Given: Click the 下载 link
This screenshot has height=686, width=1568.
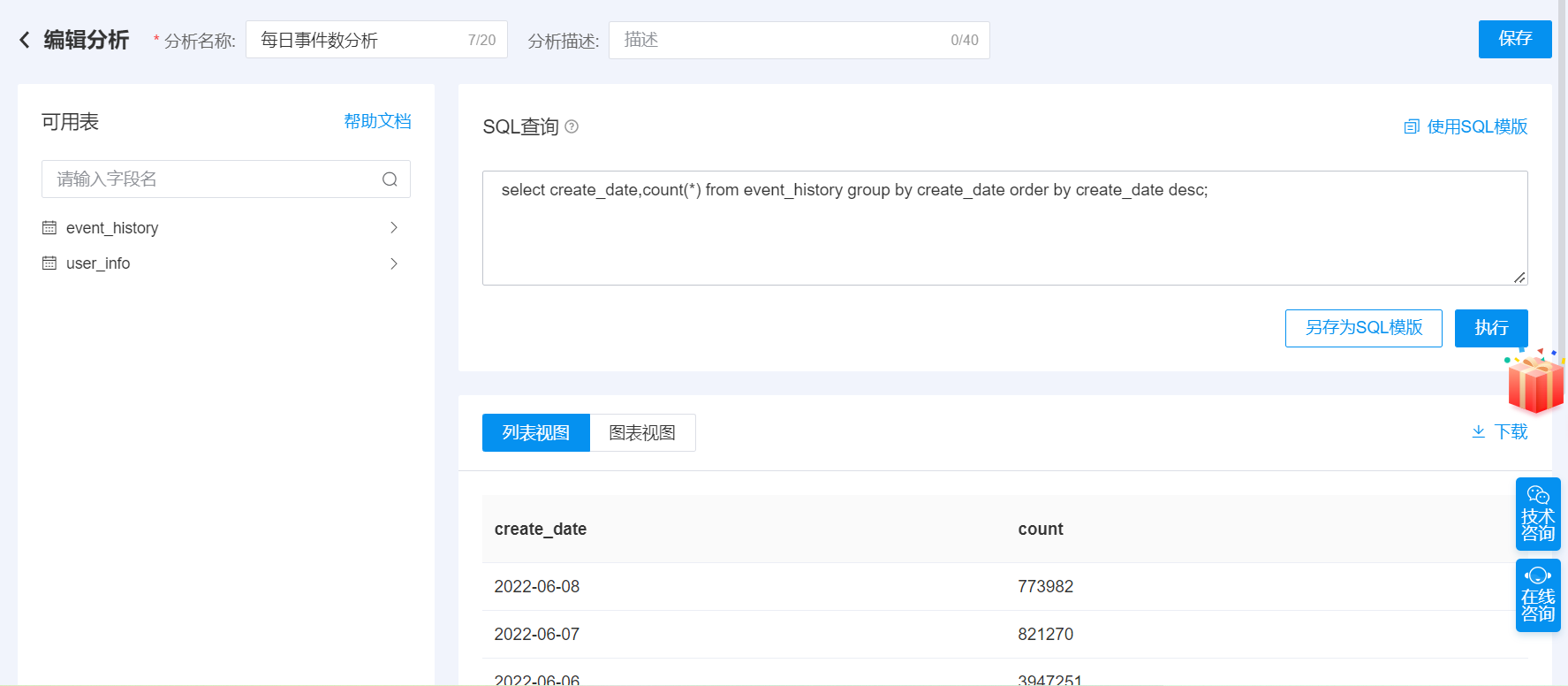Looking at the screenshot, I should point(1511,431).
